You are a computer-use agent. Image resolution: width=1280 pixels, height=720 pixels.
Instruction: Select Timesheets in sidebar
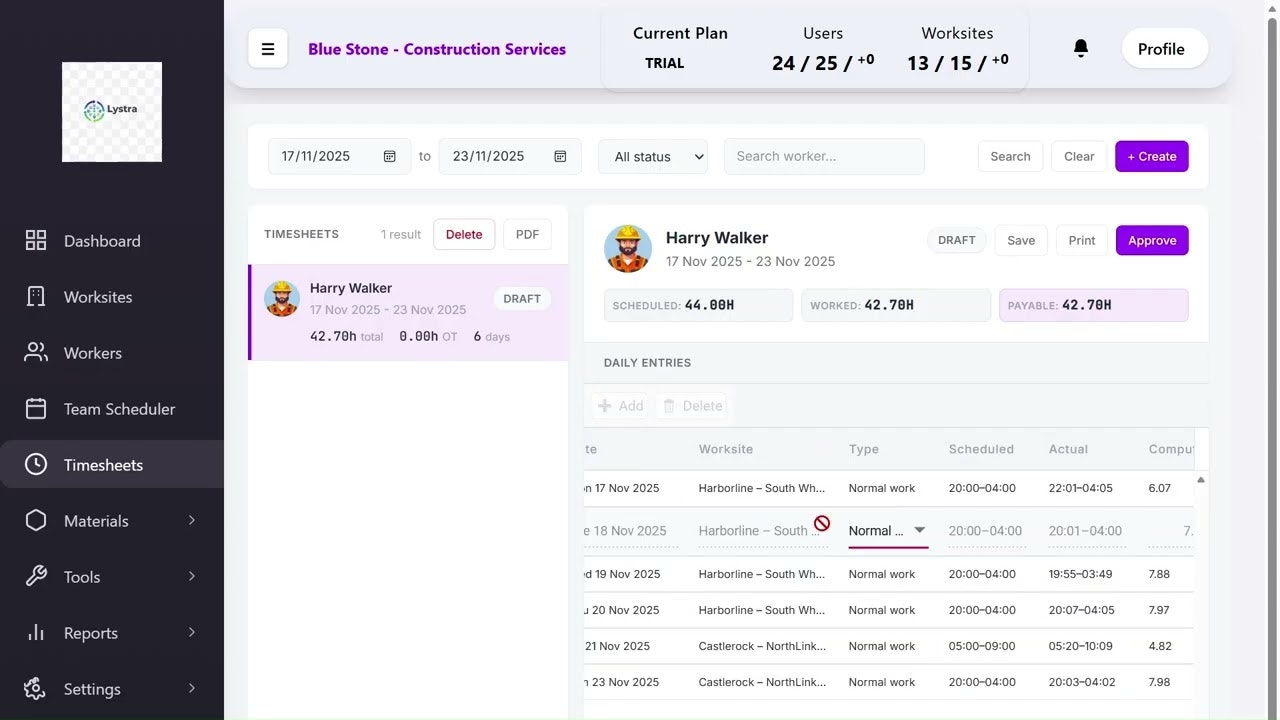[112, 465]
